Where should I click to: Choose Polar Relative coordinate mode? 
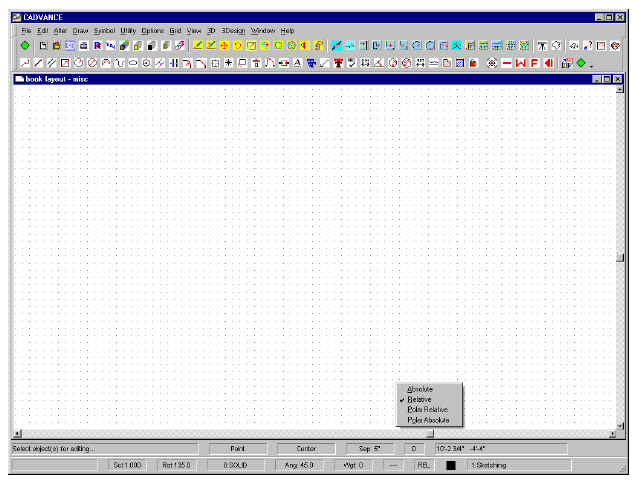(428, 410)
